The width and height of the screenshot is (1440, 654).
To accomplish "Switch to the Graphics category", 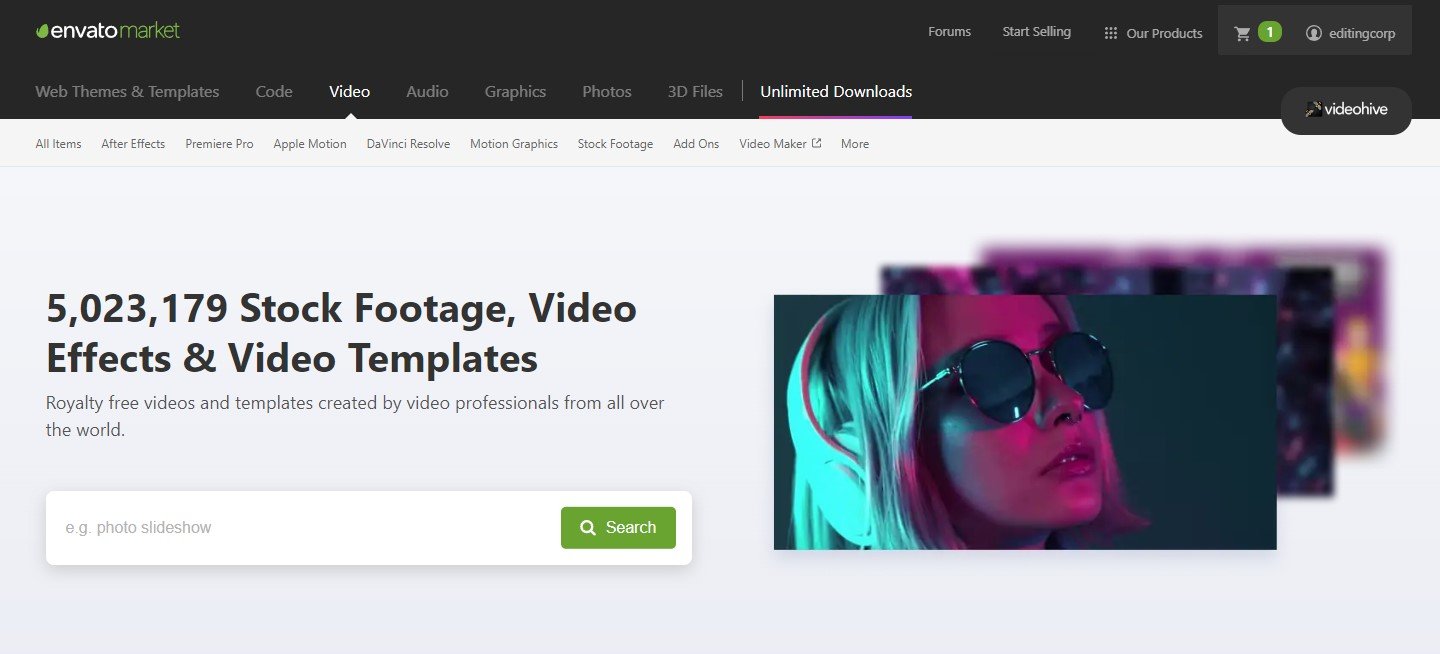I will tap(515, 91).
